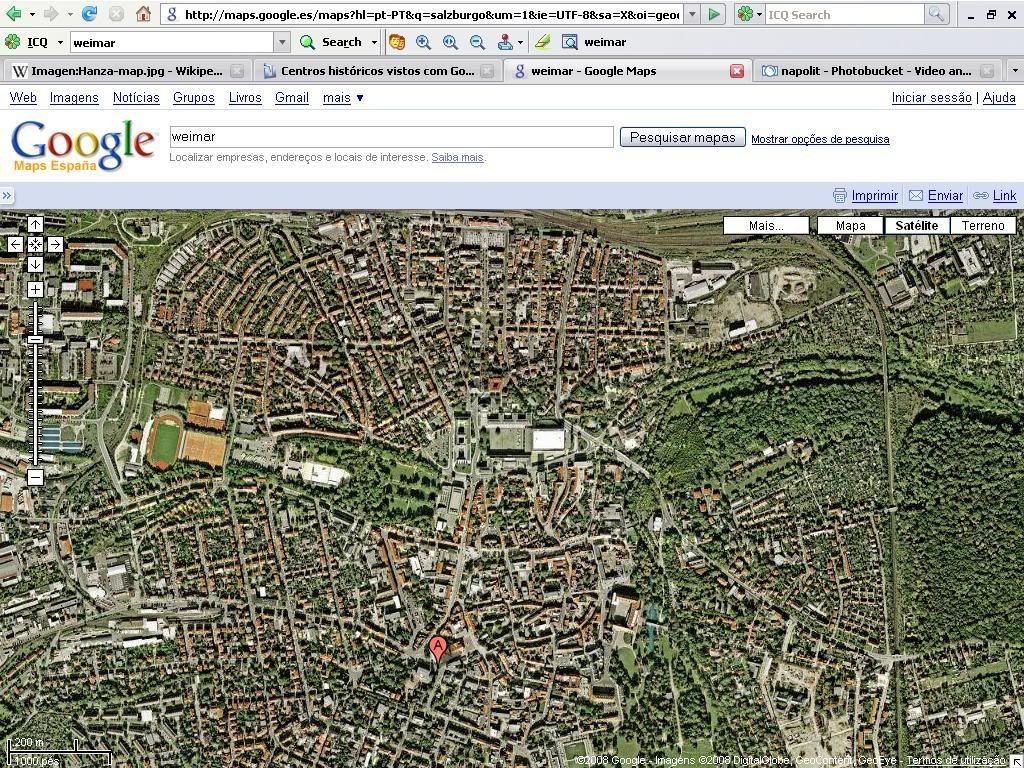
Task: Switch to Centros históricos tab
Action: click(x=377, y=71)
